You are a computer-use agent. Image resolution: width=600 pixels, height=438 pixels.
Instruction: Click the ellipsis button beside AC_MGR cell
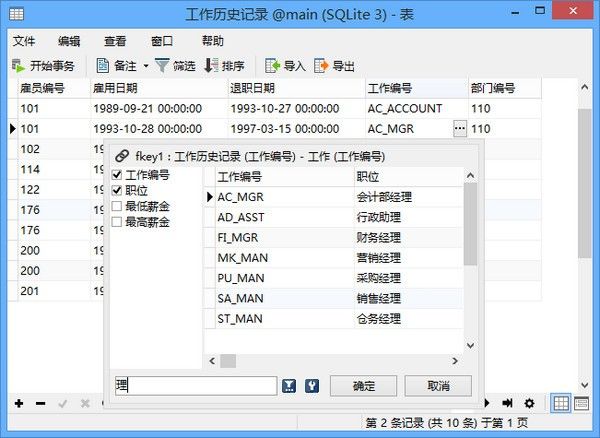pyautogui.click(x=459, y=128)
